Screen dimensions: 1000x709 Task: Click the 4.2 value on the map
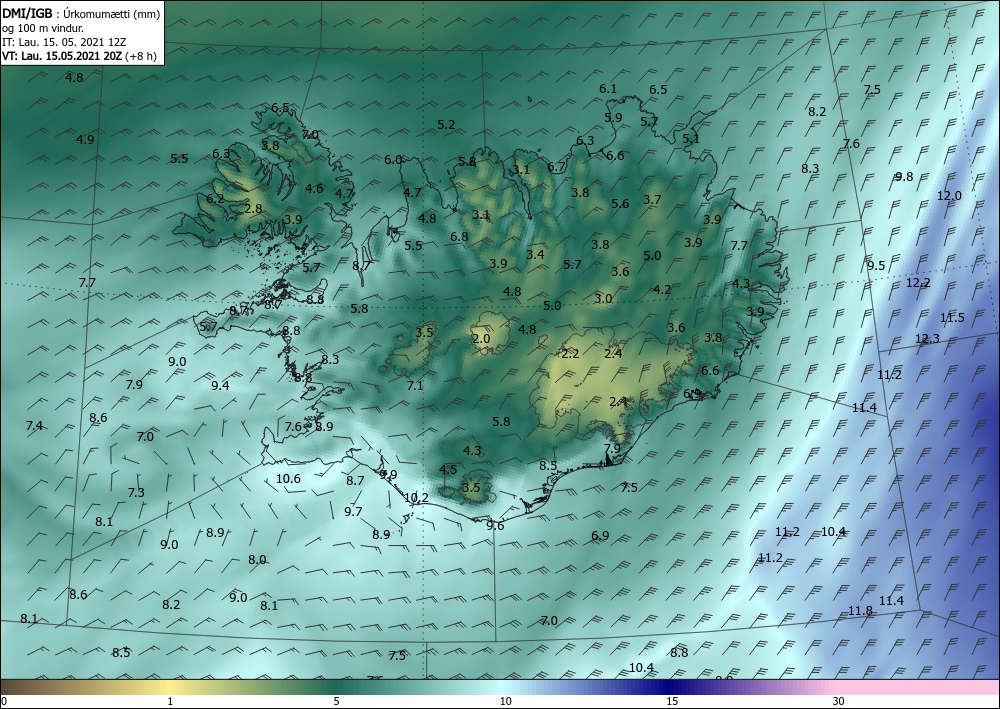click(663, 289)
